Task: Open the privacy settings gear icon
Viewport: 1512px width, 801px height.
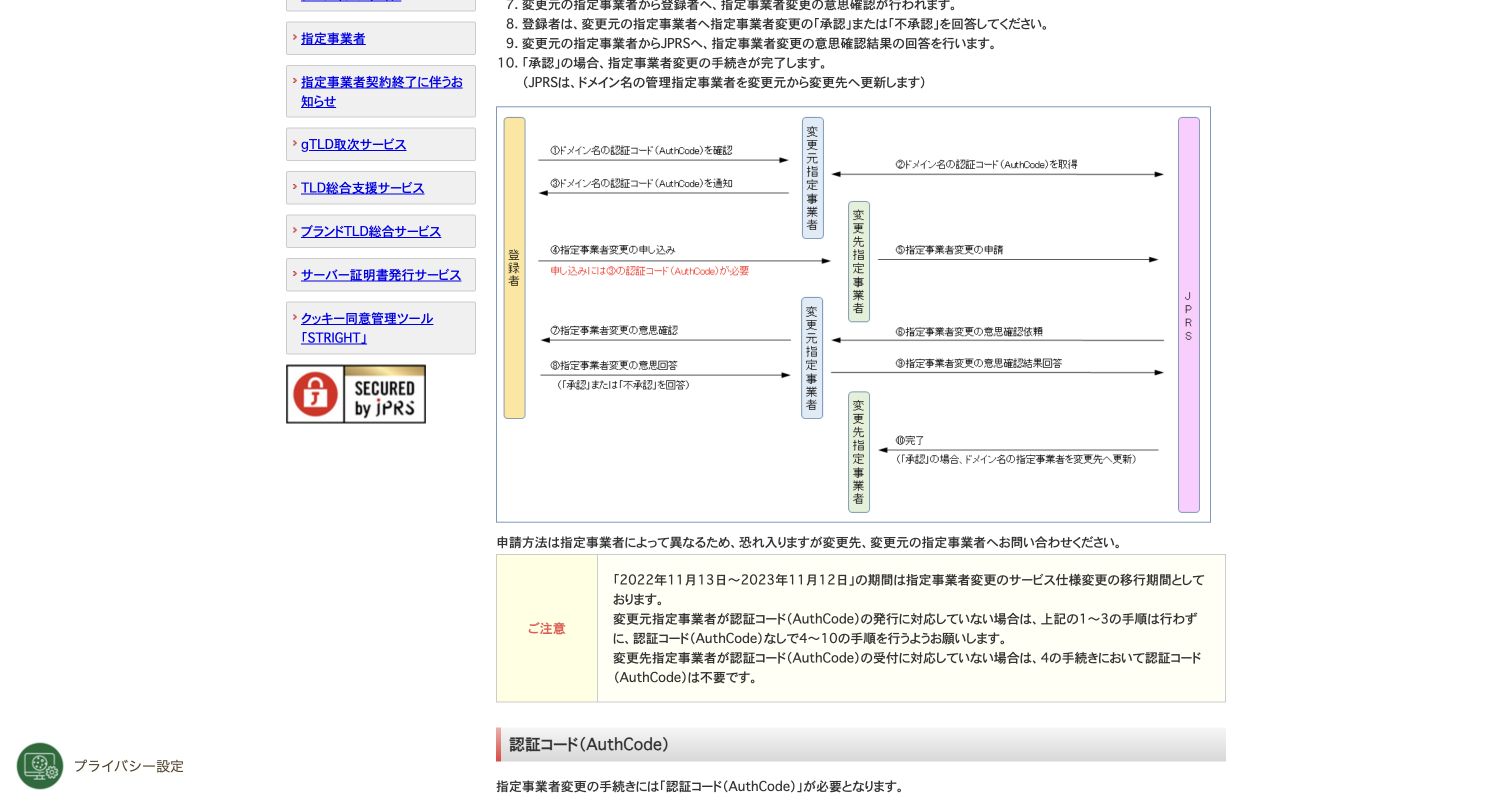Action: coord(40,766)
